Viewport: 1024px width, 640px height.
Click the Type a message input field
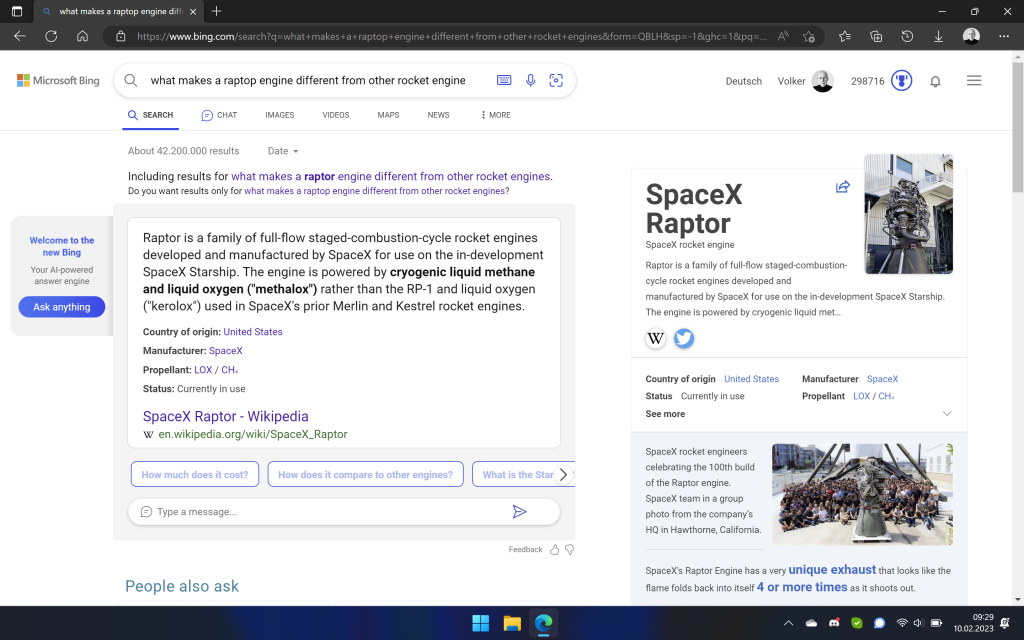click(320, 512)
